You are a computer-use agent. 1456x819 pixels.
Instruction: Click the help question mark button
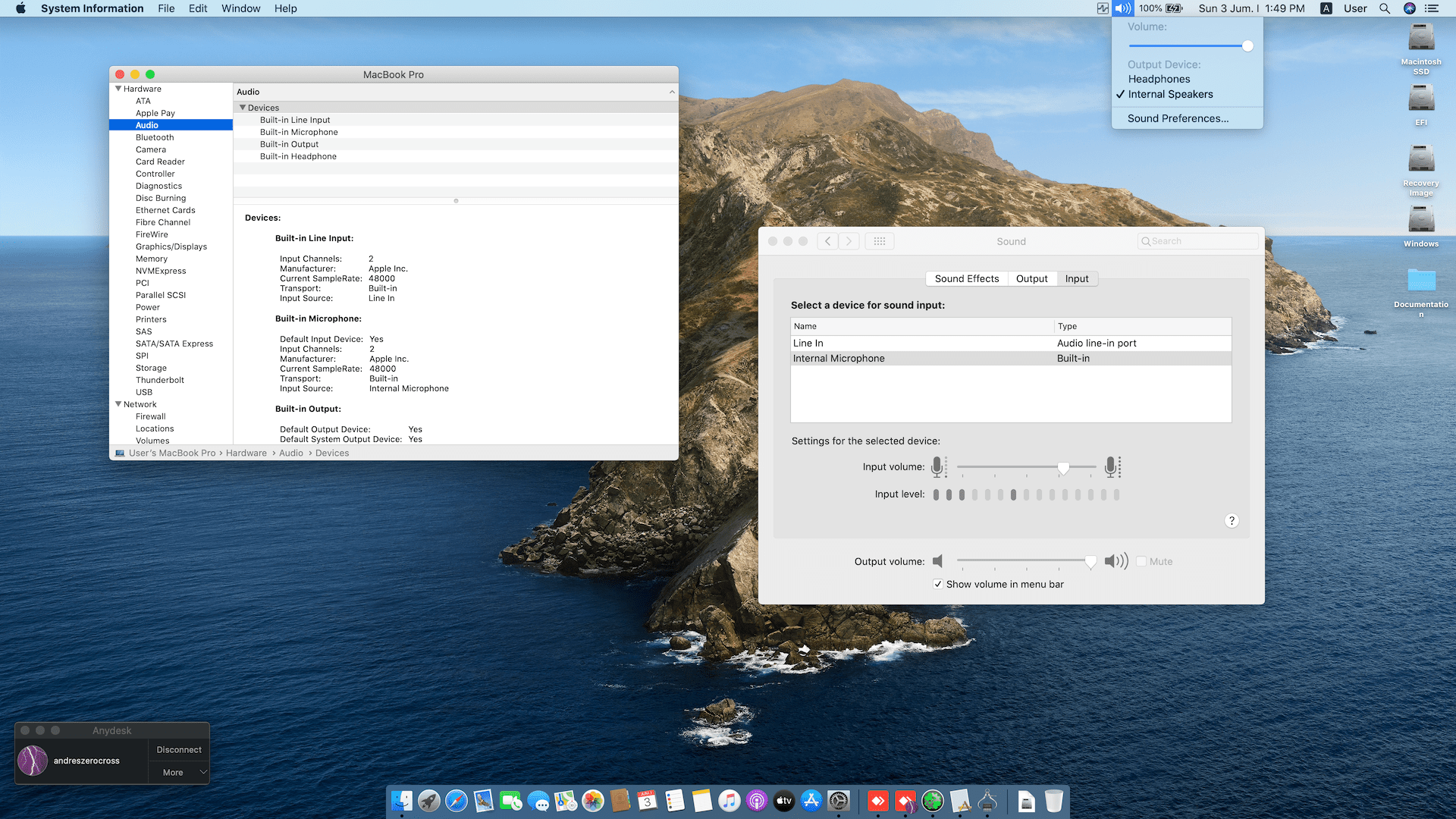1232,520
